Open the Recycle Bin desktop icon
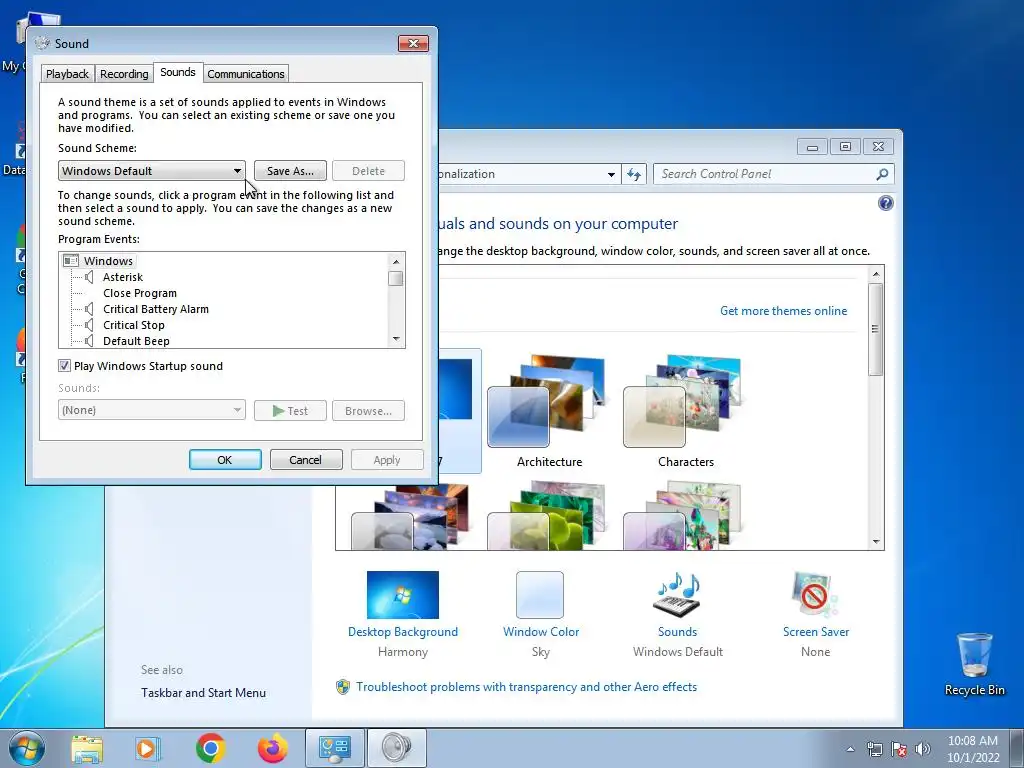 [974, 664]
